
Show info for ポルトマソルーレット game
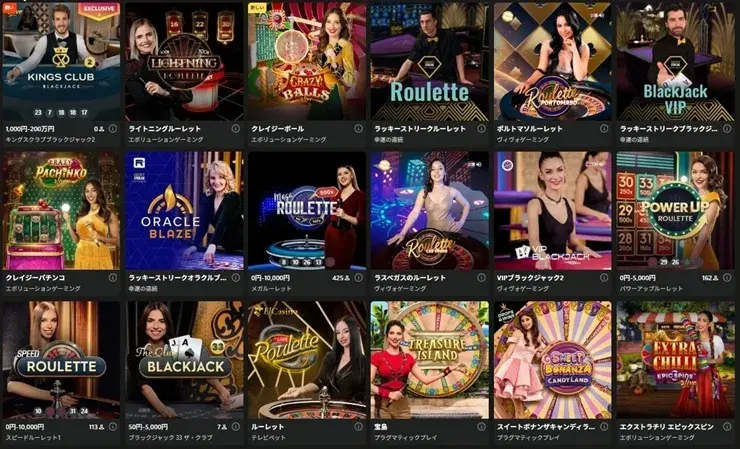click(x=604, y=128)
